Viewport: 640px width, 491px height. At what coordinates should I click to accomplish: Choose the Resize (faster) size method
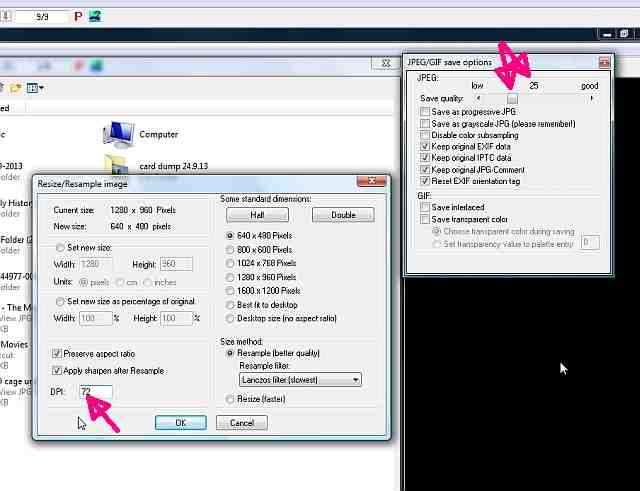230,399
